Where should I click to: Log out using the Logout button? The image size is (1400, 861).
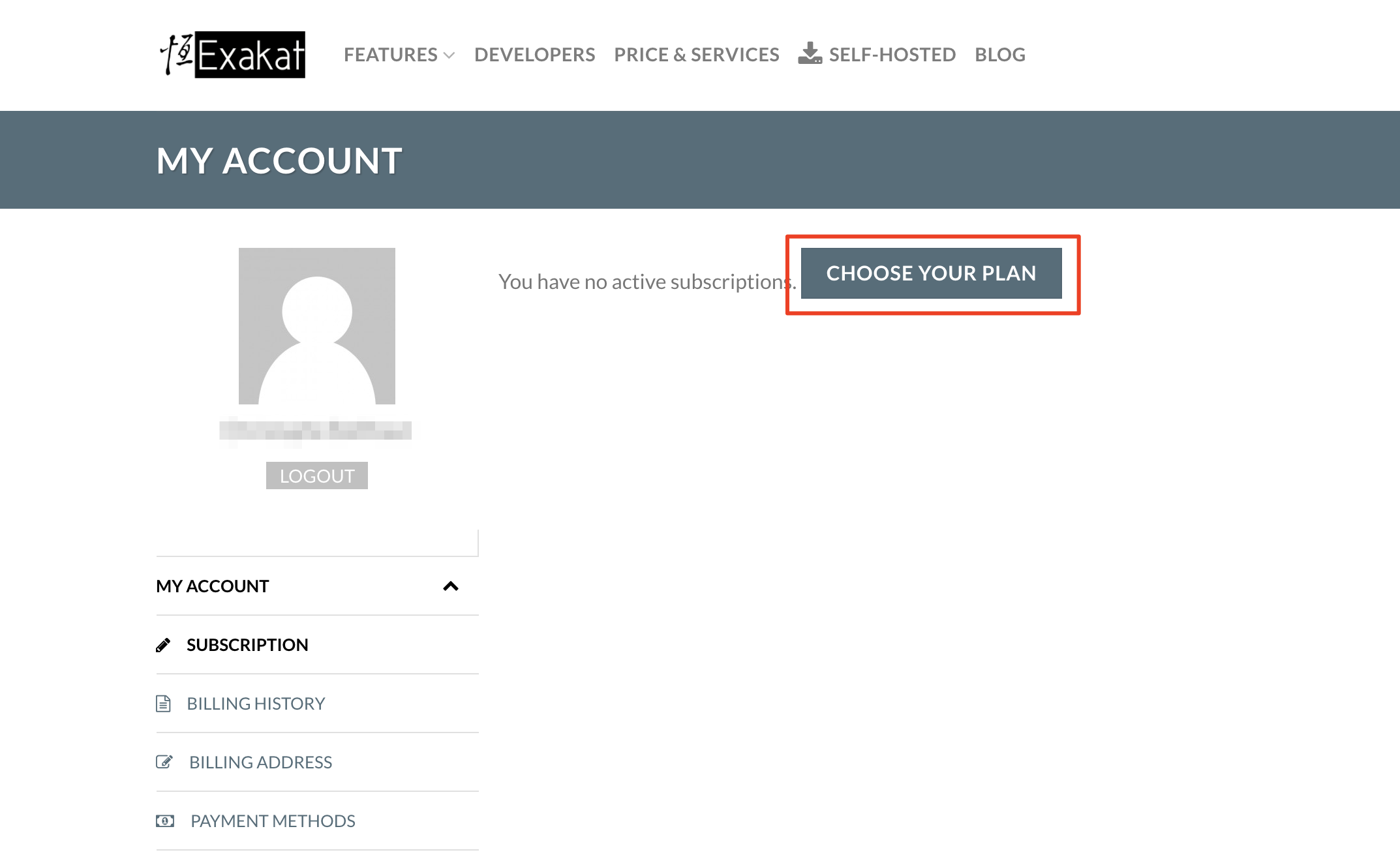[317, 476]
